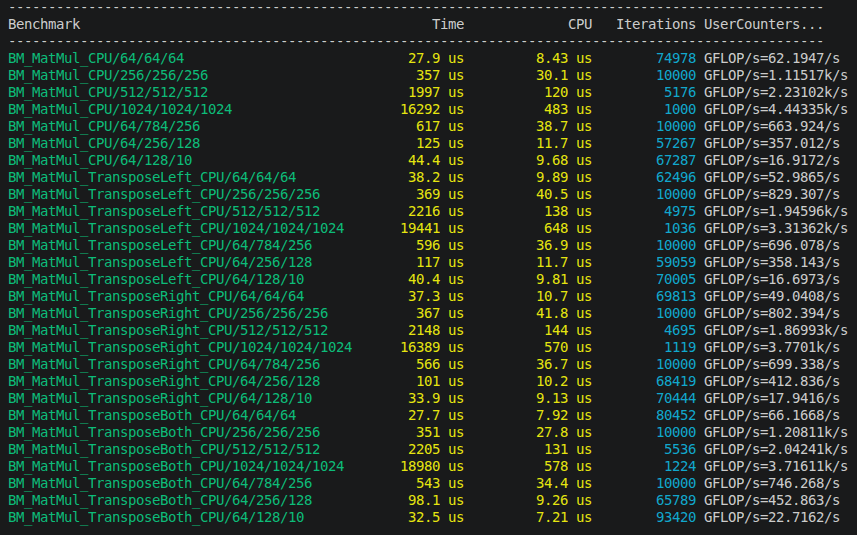The width and height of the screenshot is (857, 535).
Task: Click the 8.43 us CPU value
Action: 563,58
